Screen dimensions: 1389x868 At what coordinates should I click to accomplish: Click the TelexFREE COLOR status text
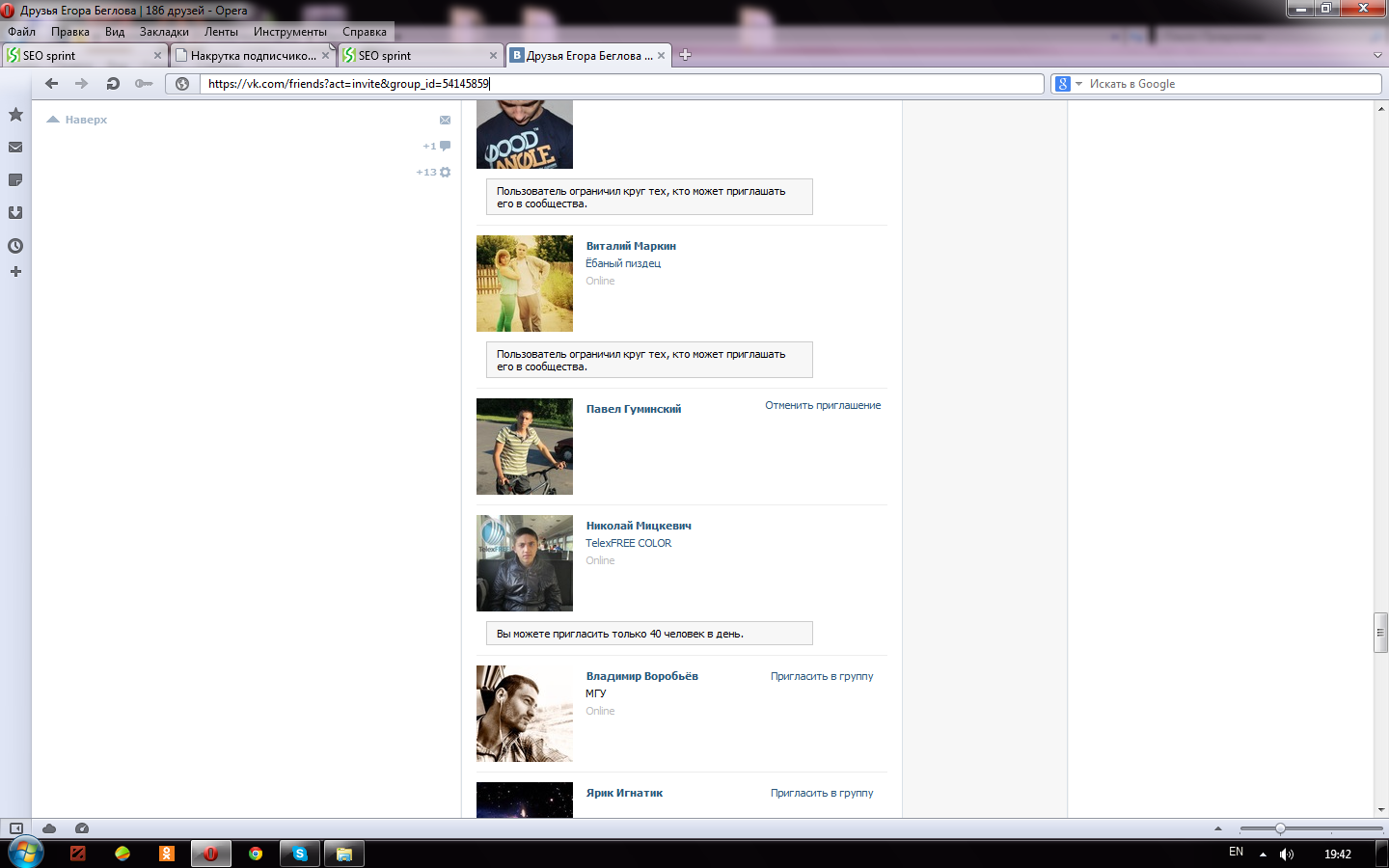pos(629,544)
